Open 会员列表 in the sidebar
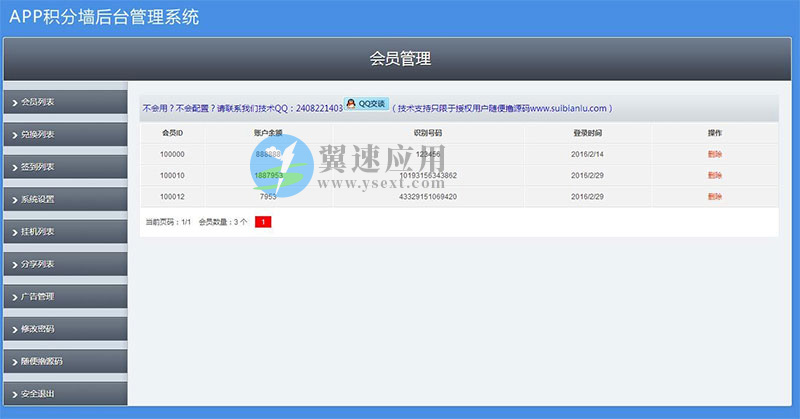 coord(38,102)
